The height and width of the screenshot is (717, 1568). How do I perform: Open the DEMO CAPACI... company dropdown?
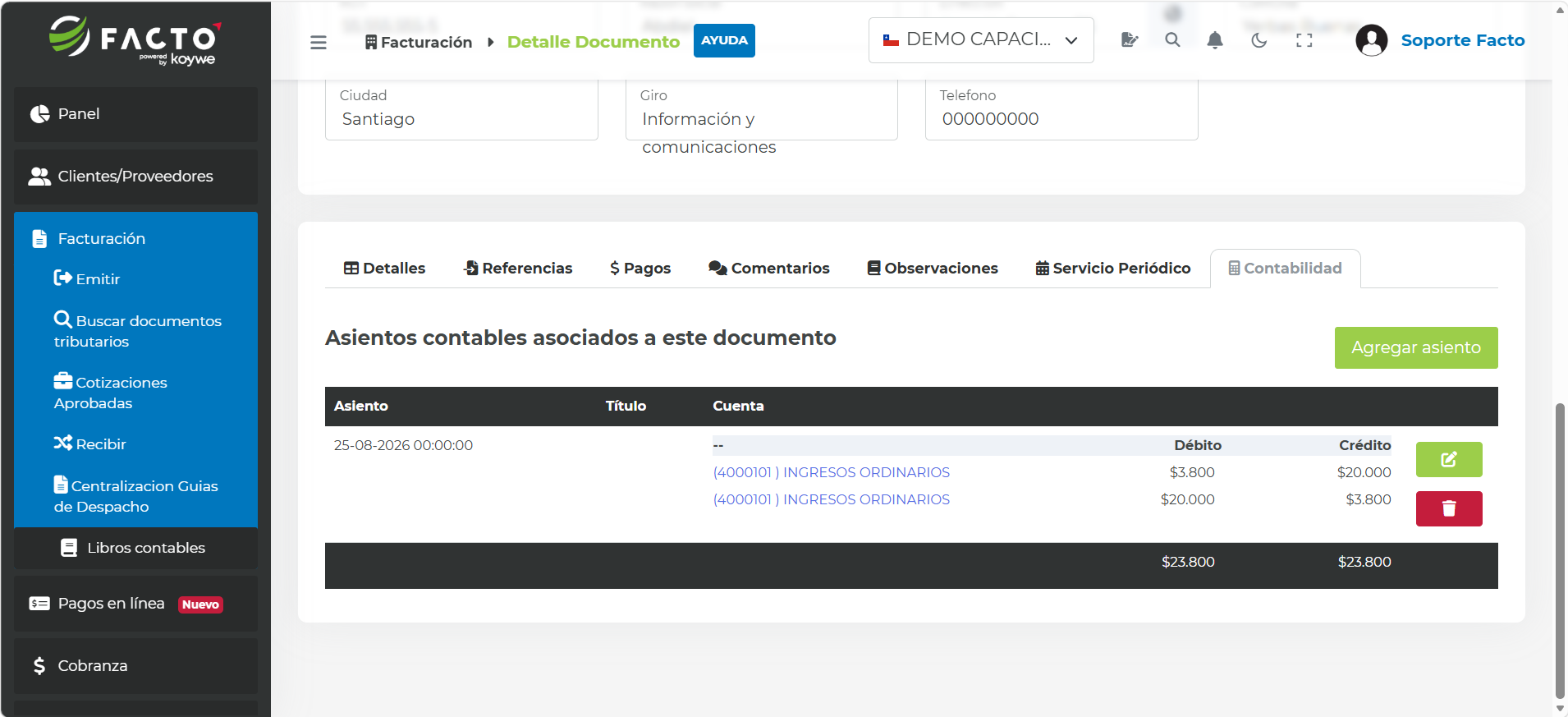(x=981, y=40)
